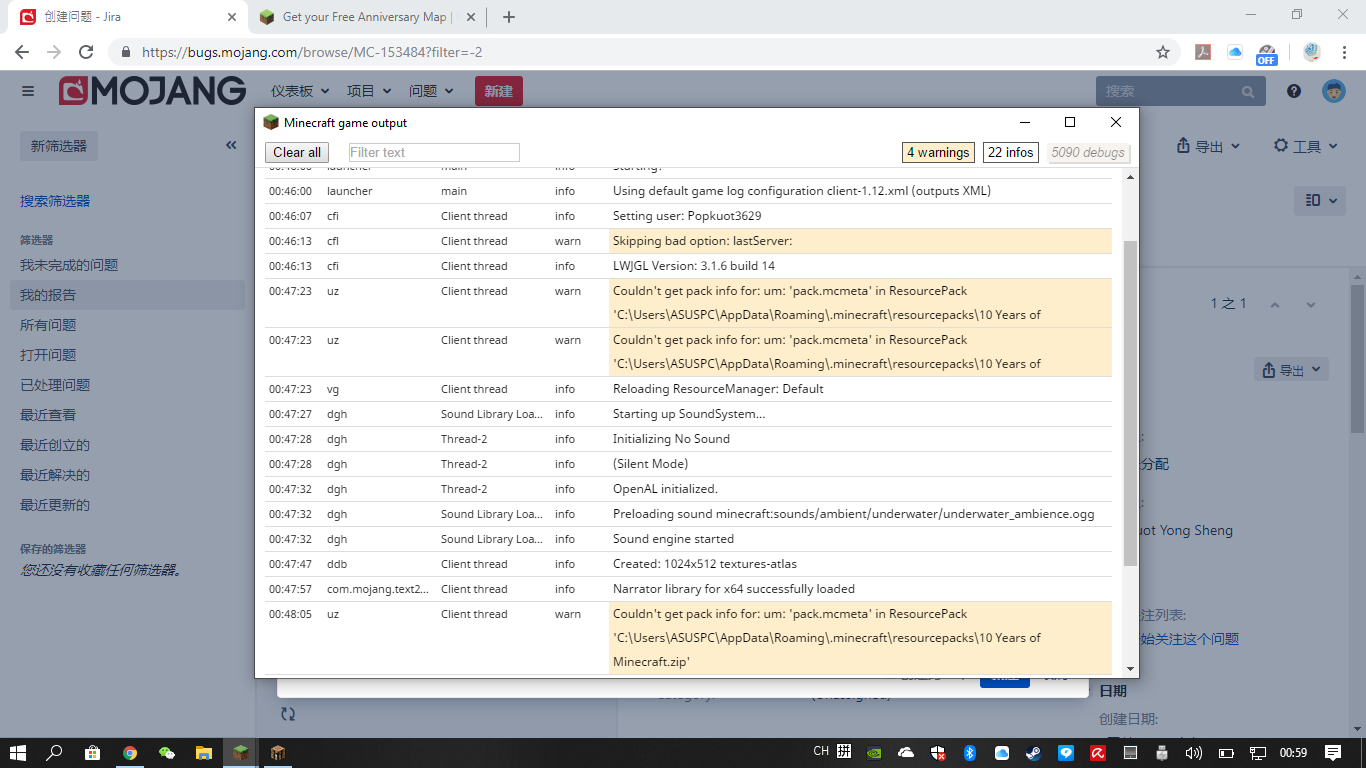Click the Jira help question mark icon
Viewport: 1366px width, 768px height.
pyautogui.click(x=1294, y=91)
